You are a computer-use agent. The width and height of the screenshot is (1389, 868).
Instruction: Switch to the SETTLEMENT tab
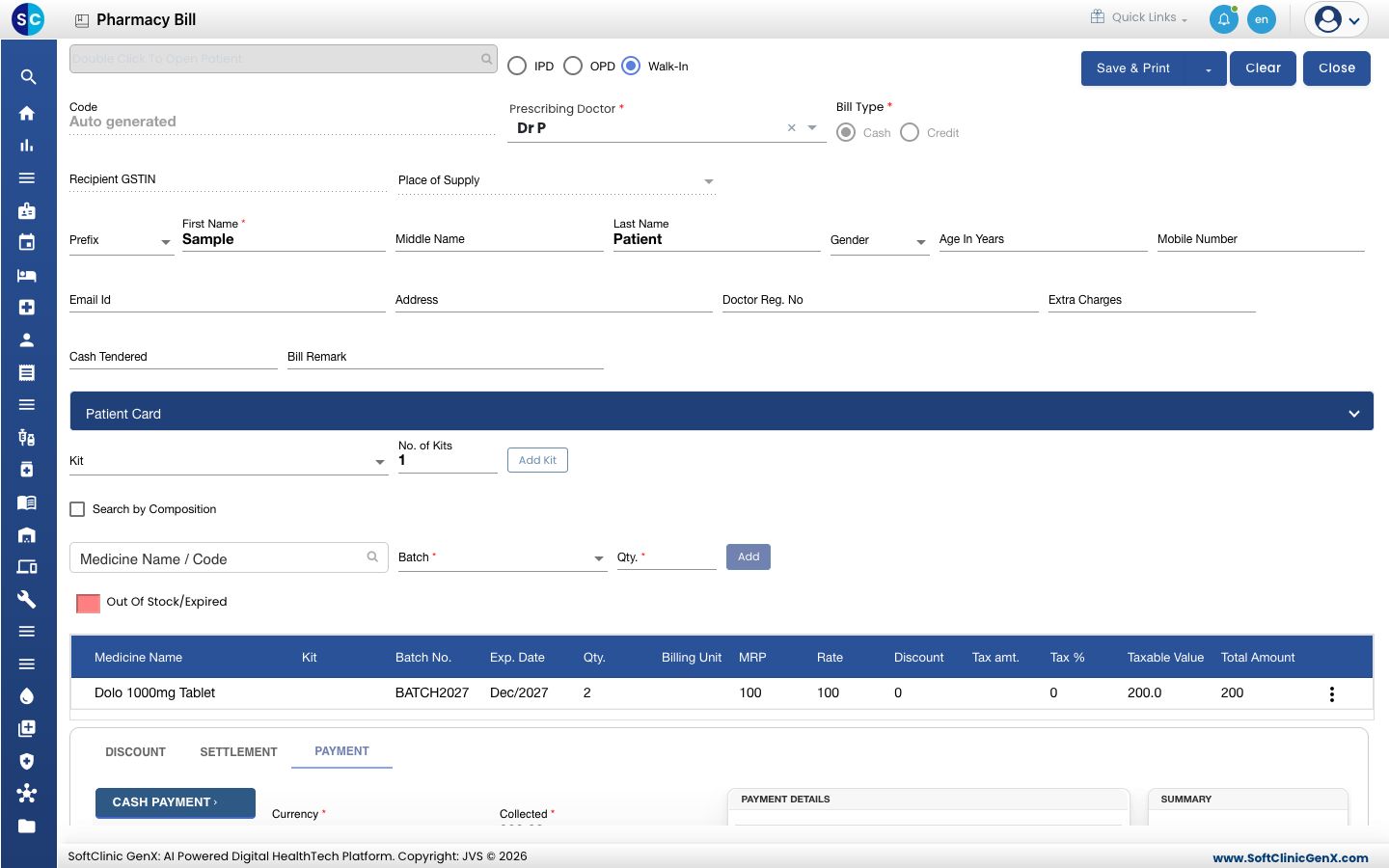pyautogui.click(x=238, y=752)
